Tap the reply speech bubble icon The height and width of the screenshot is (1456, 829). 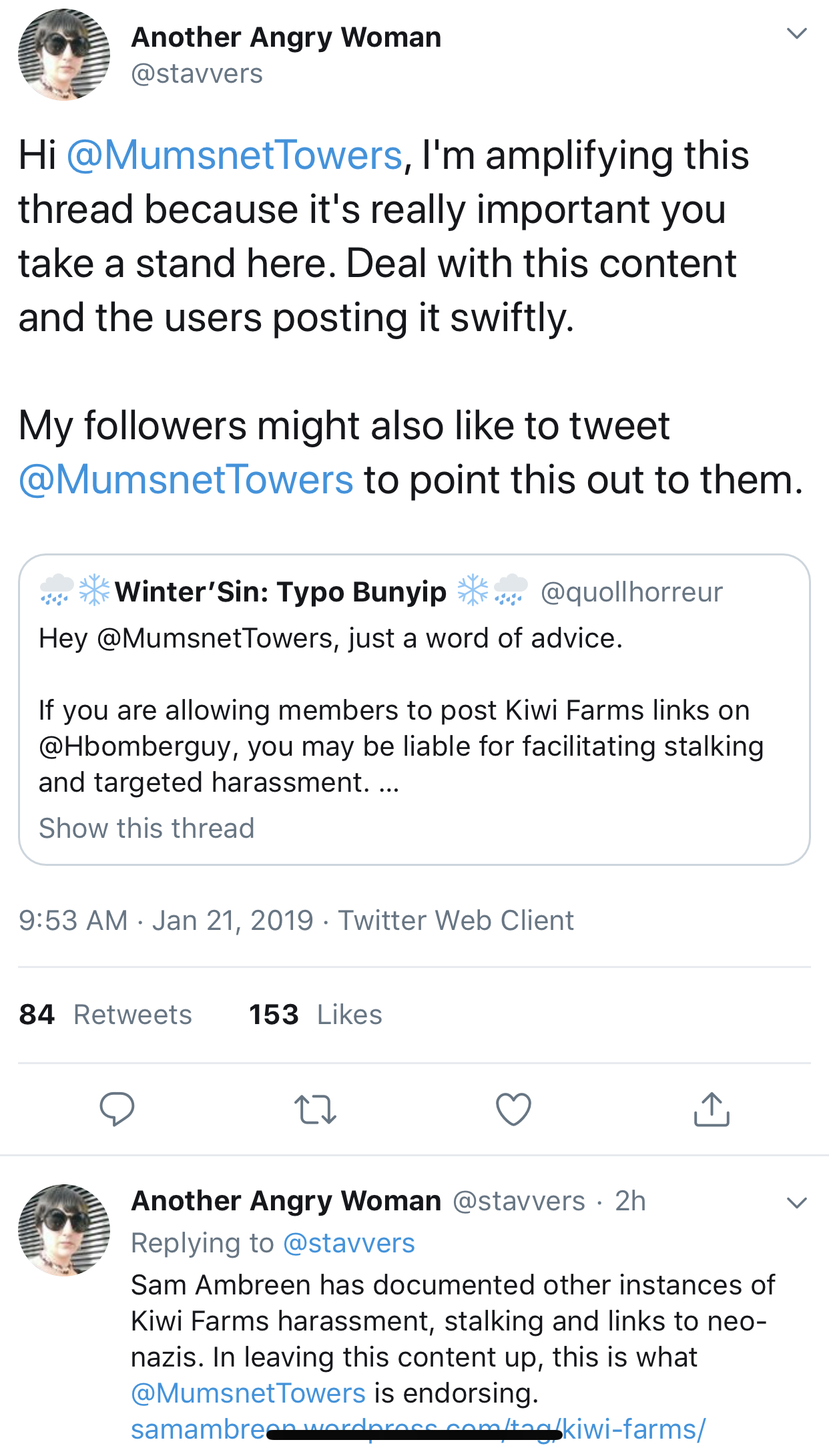[x=117, y=1109]
